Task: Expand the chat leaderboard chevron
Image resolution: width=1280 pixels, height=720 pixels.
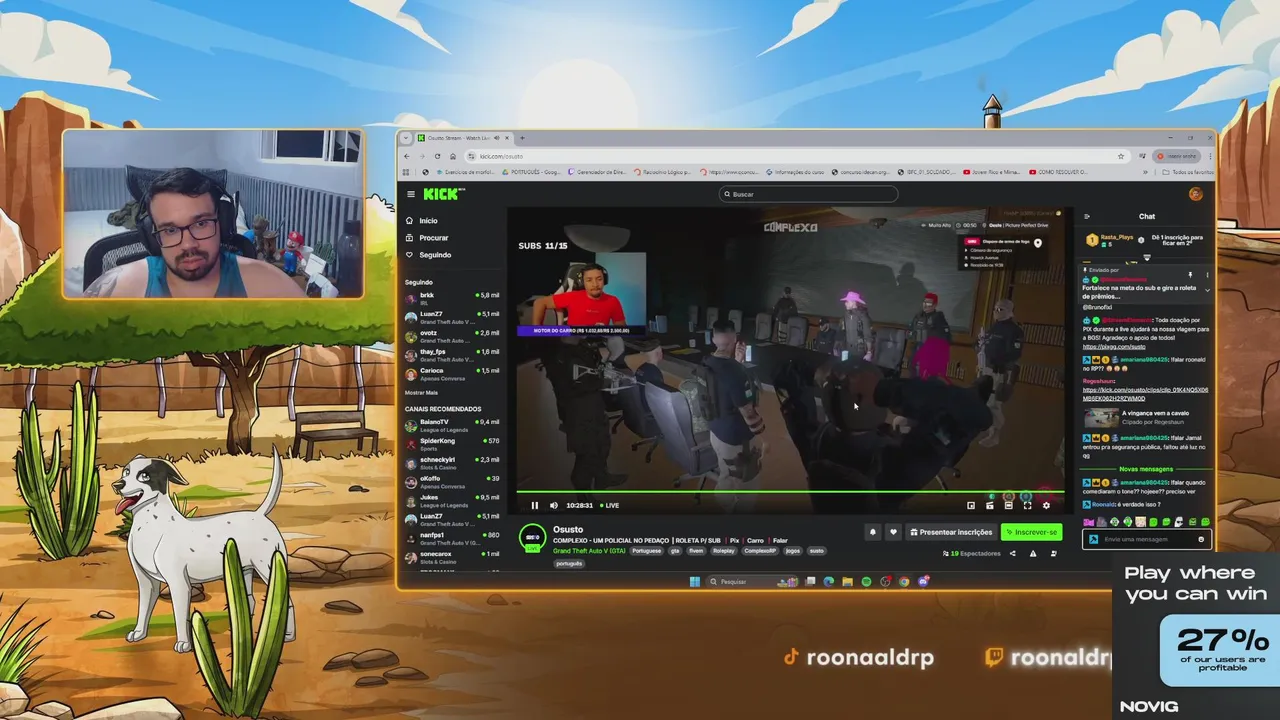Action: 1147,258
